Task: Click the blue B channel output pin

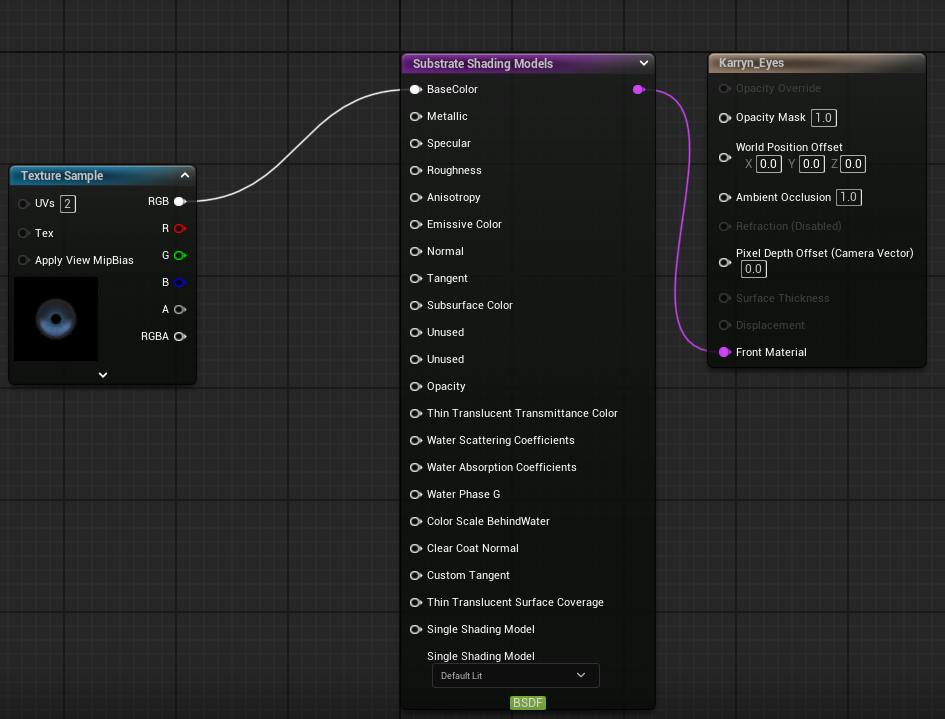Action: coord(180,283)
